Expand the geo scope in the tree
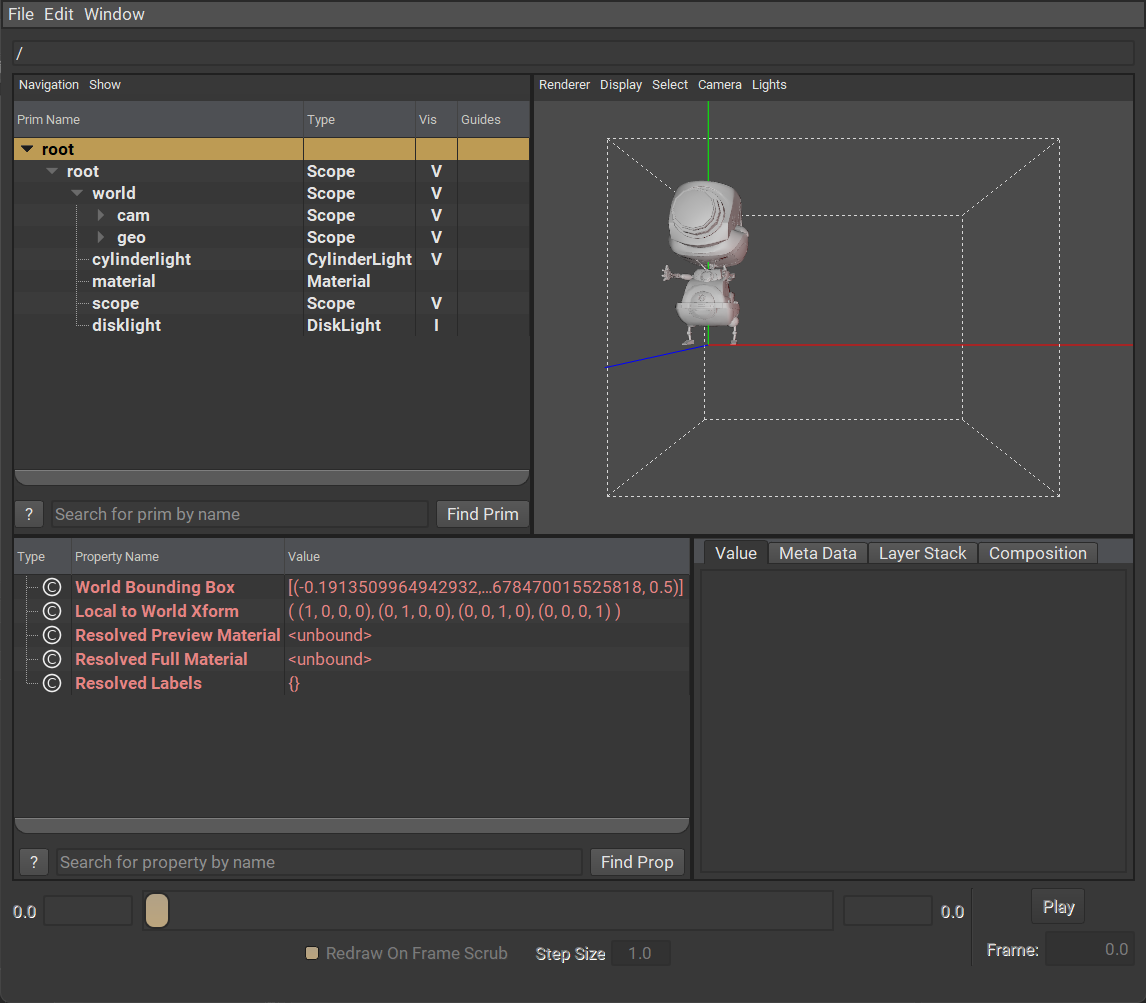Screen dimensions: 1146x1003 [101, 238]
